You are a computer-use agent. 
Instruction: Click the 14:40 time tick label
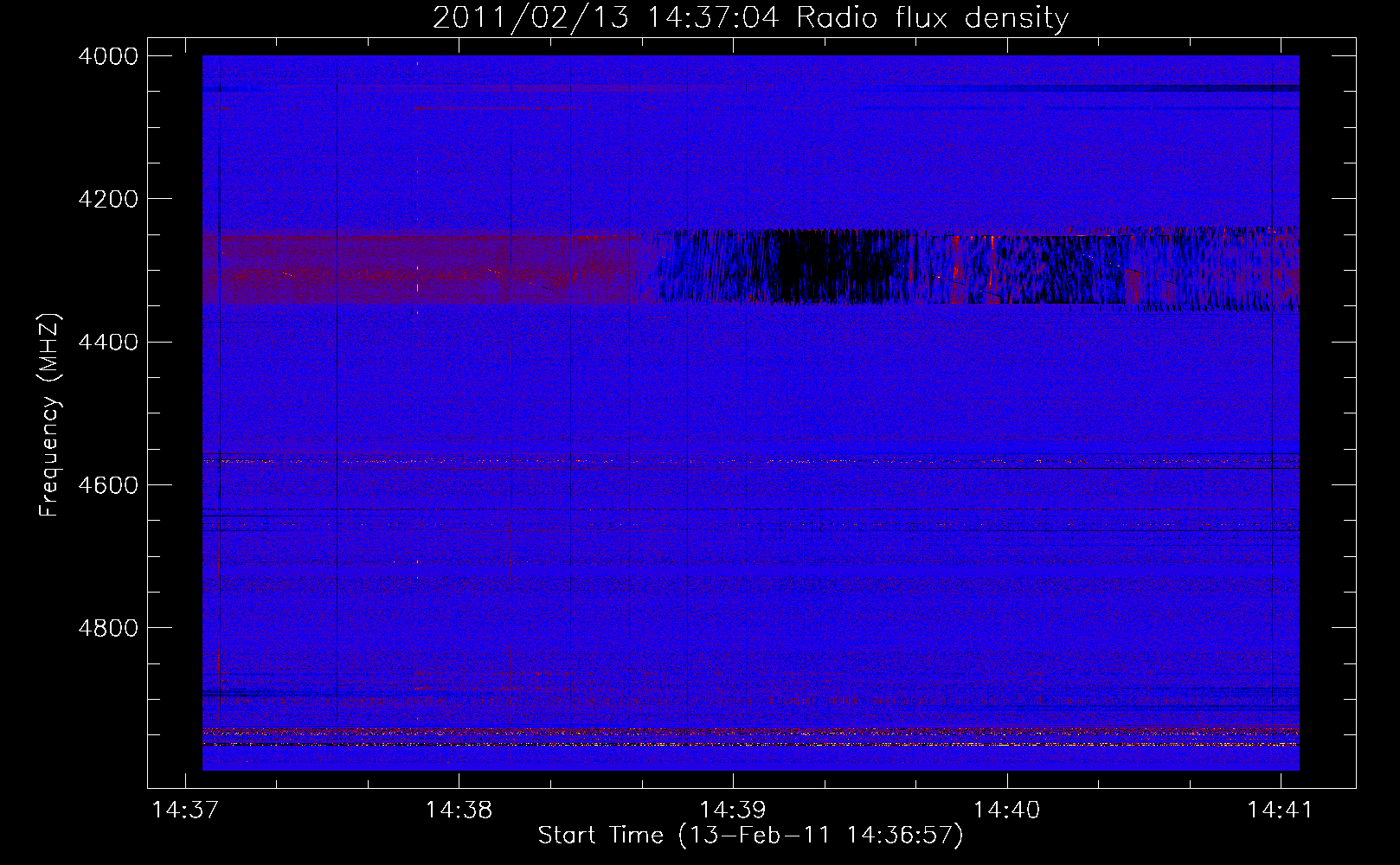[1007, 811]
